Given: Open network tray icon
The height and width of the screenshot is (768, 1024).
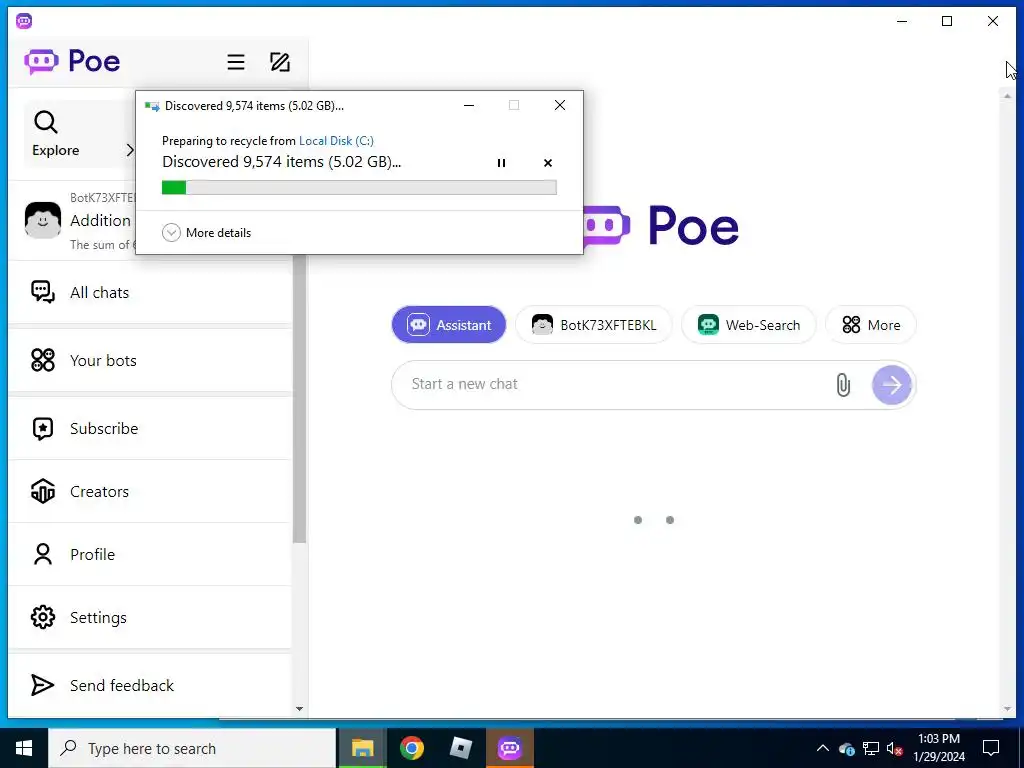Looking at the screenshot, I should 871,748.
